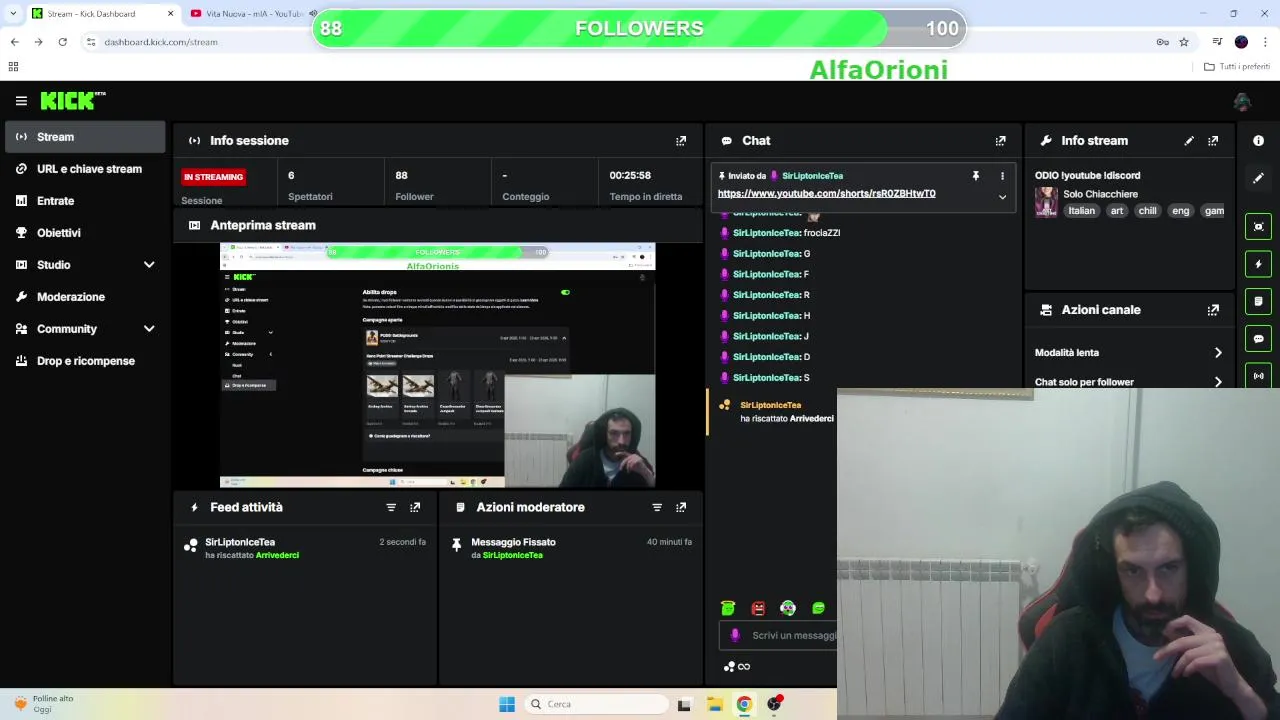Unpin the pinned chat message
Image resolution: width=1280 pixels, height=720 pixels.
coord(976,176)
